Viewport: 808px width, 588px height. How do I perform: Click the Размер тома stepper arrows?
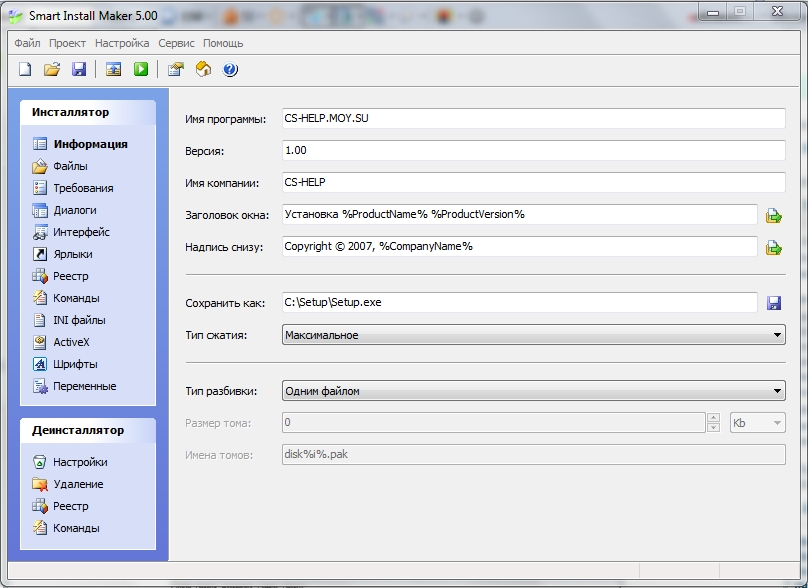coord(713,423)
